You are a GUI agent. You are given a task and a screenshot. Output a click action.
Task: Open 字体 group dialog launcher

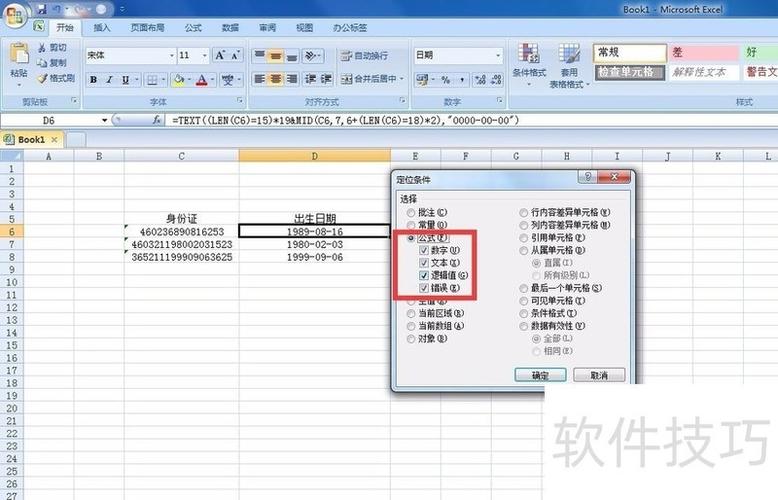(x=240, y=101)
